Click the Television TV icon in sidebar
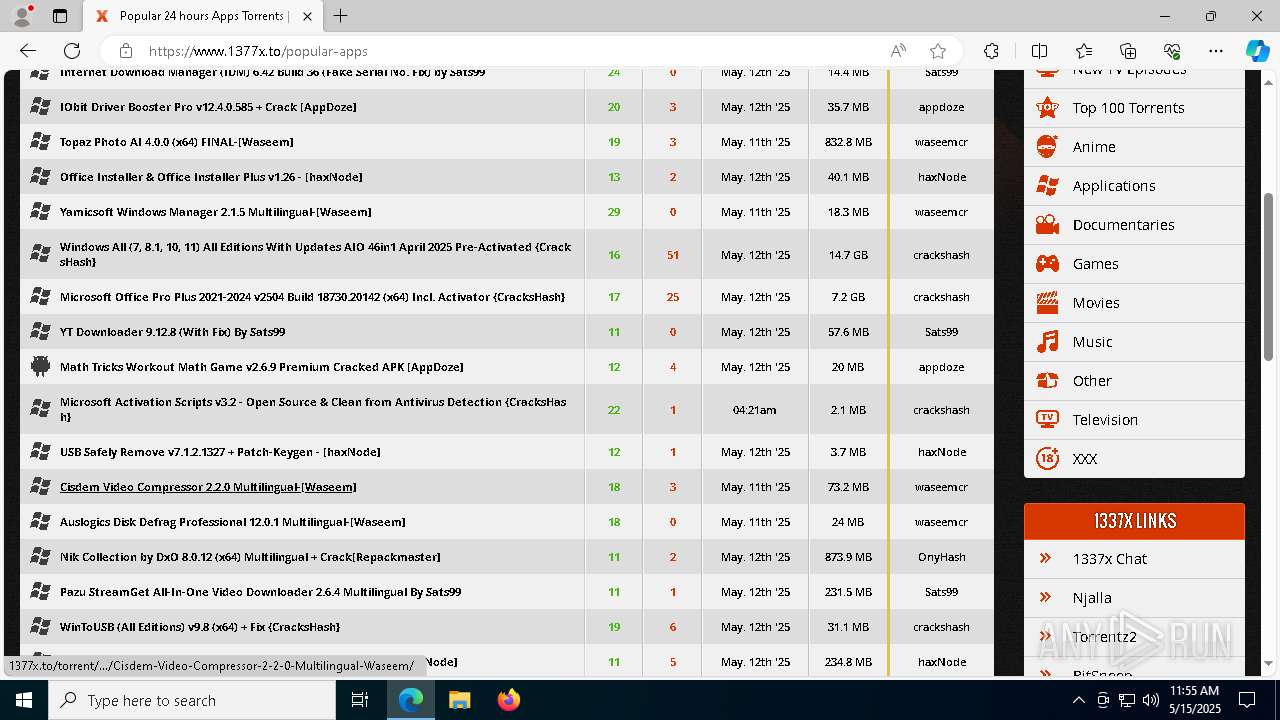1280x720 pixels. point(1047,420)
